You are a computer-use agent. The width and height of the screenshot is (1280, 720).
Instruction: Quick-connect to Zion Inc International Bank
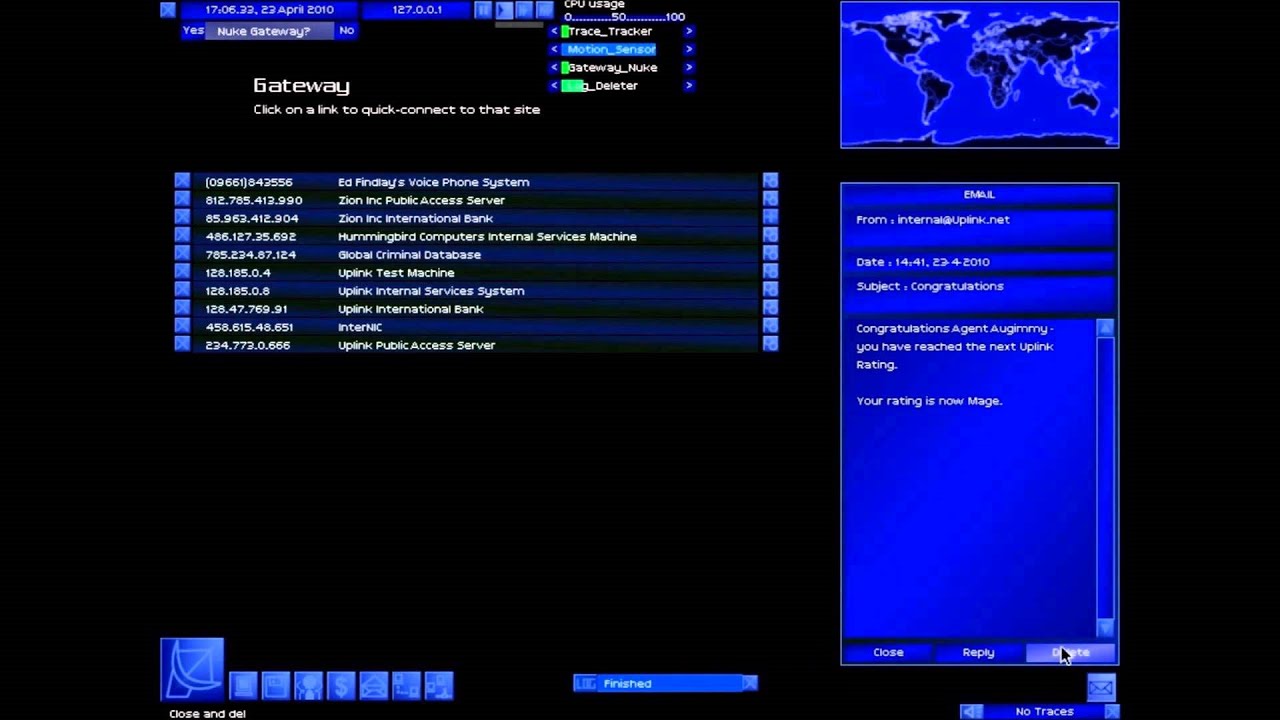(476, 218)
